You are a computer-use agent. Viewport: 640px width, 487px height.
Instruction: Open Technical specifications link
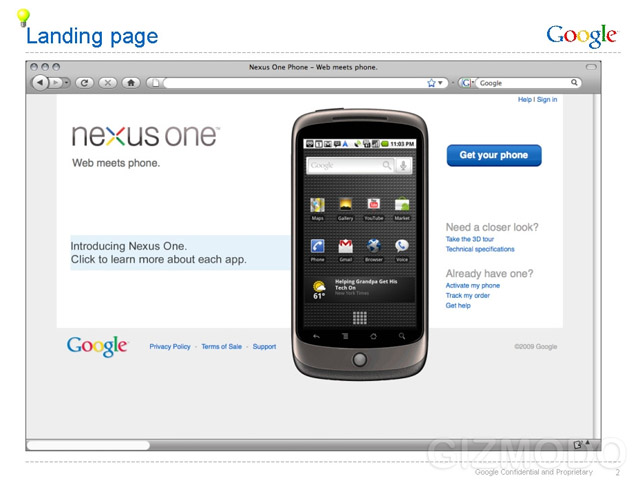pyautogui.click(x=480, y=249)
